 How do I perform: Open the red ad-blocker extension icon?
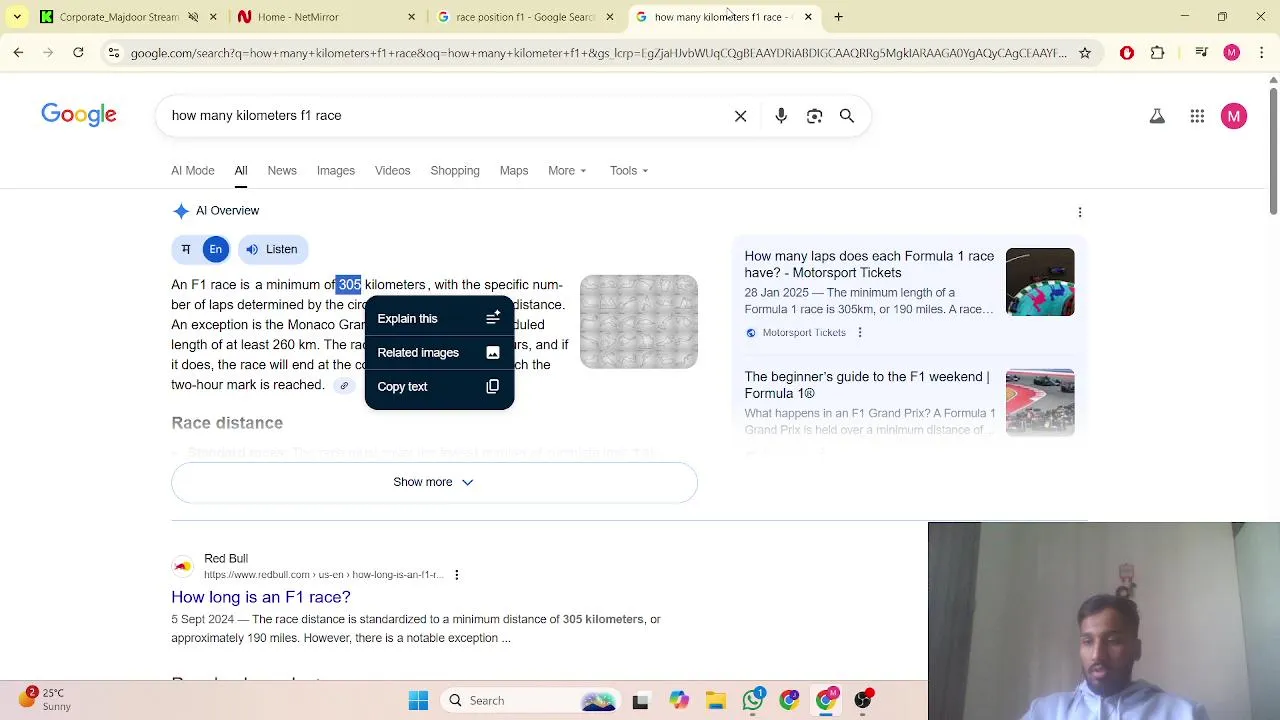click(x=1127, y=53)
